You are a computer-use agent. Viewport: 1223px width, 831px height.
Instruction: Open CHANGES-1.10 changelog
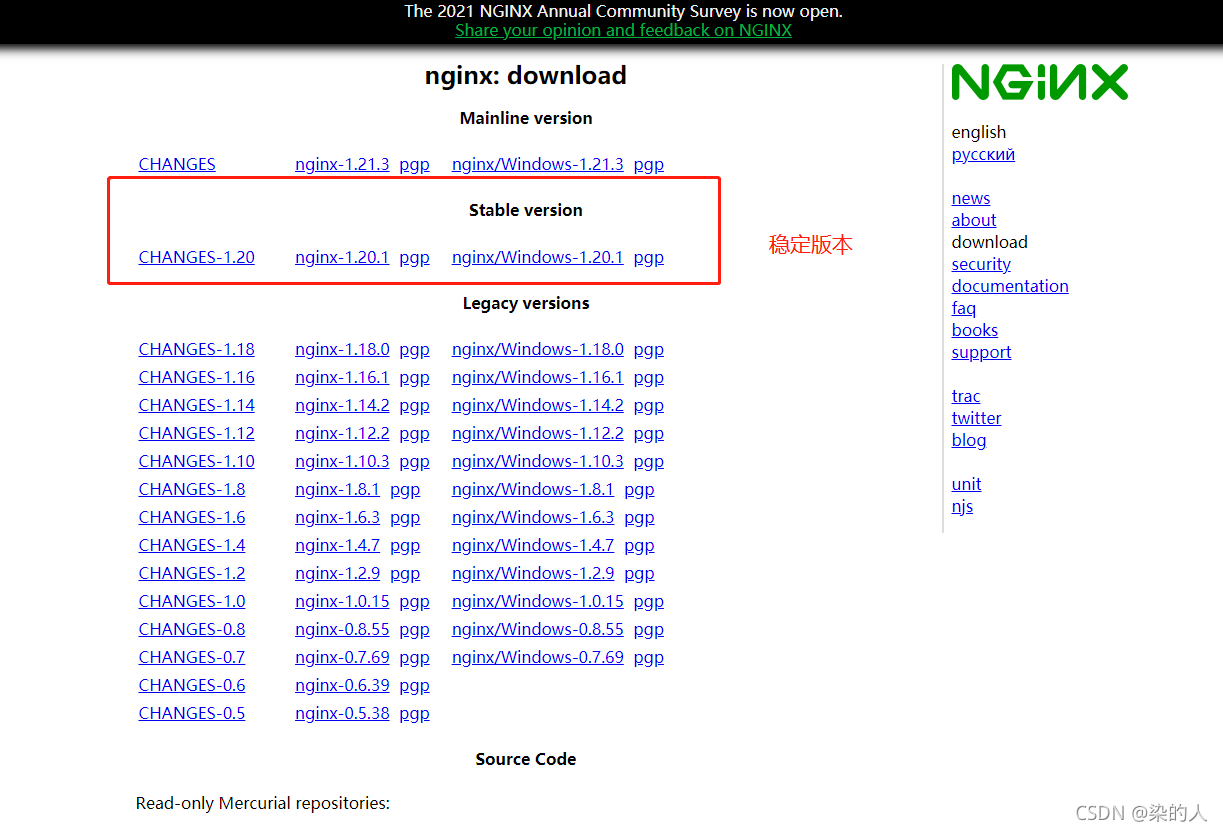[x=196, y=461]
